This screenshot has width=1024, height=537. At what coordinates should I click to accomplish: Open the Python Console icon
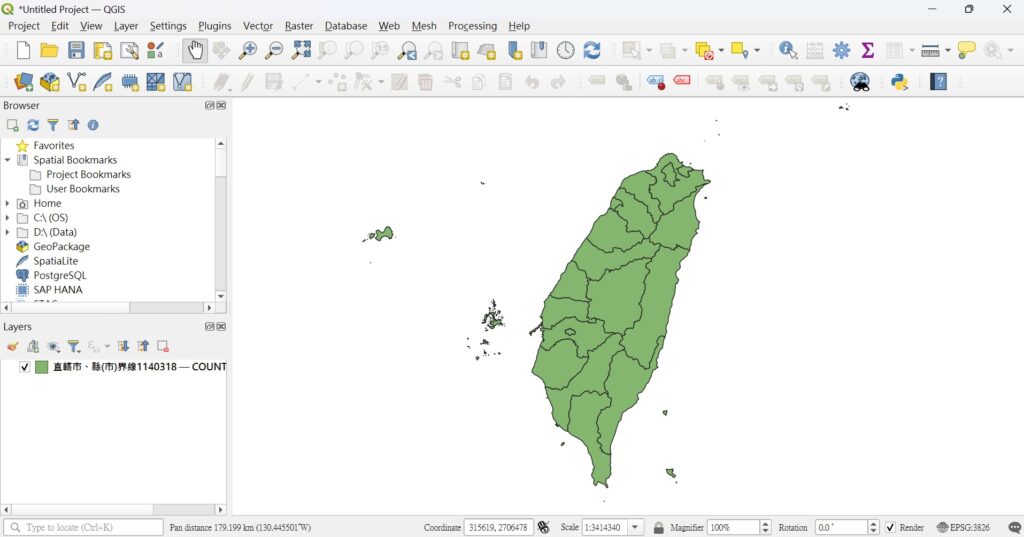click(899, 82)
